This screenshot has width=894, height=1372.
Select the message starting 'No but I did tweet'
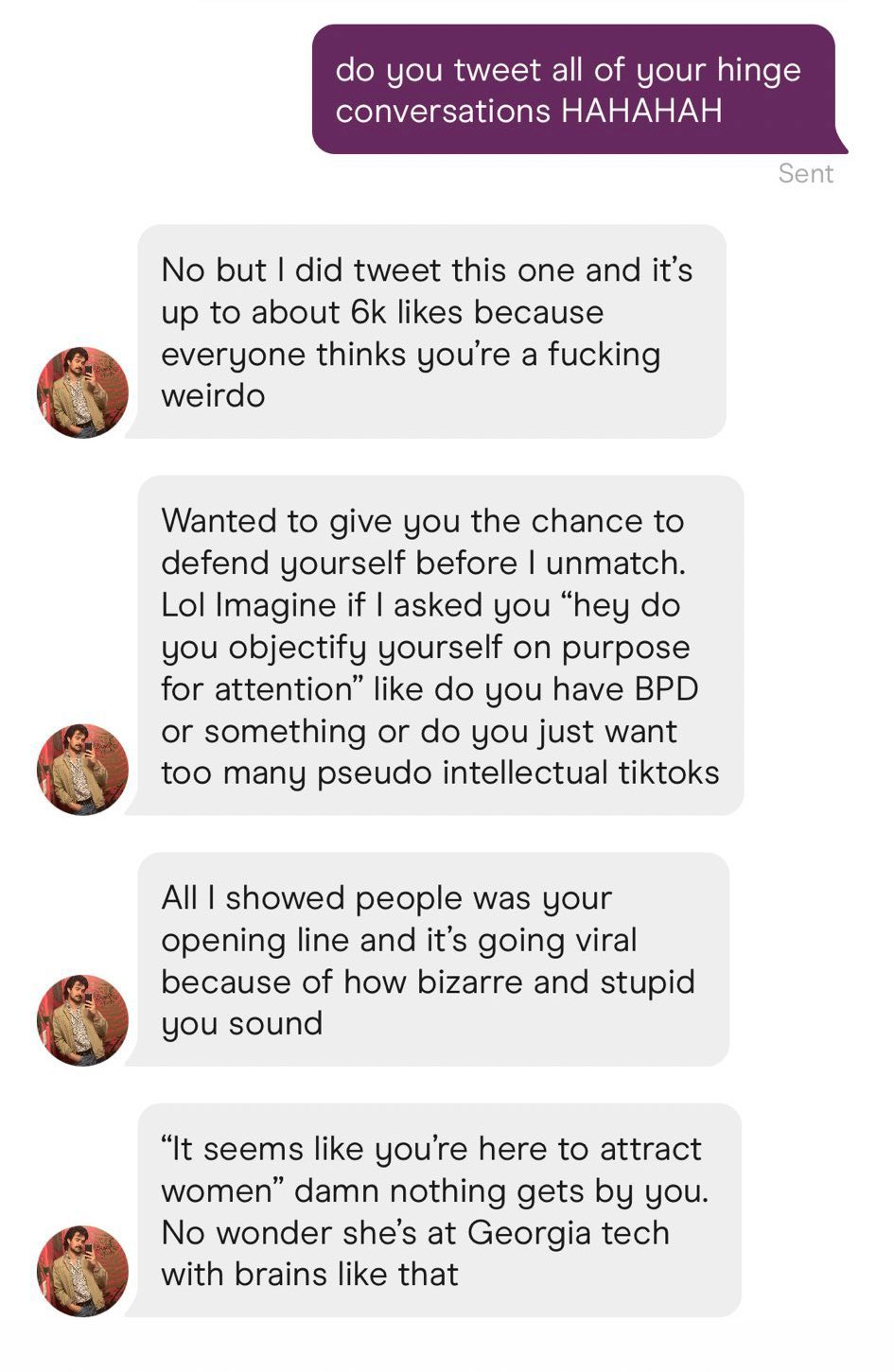click(x=431, y=332)
